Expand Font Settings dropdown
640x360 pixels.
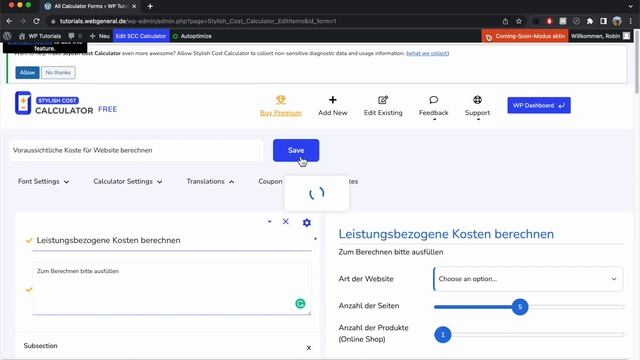point(43,181)
